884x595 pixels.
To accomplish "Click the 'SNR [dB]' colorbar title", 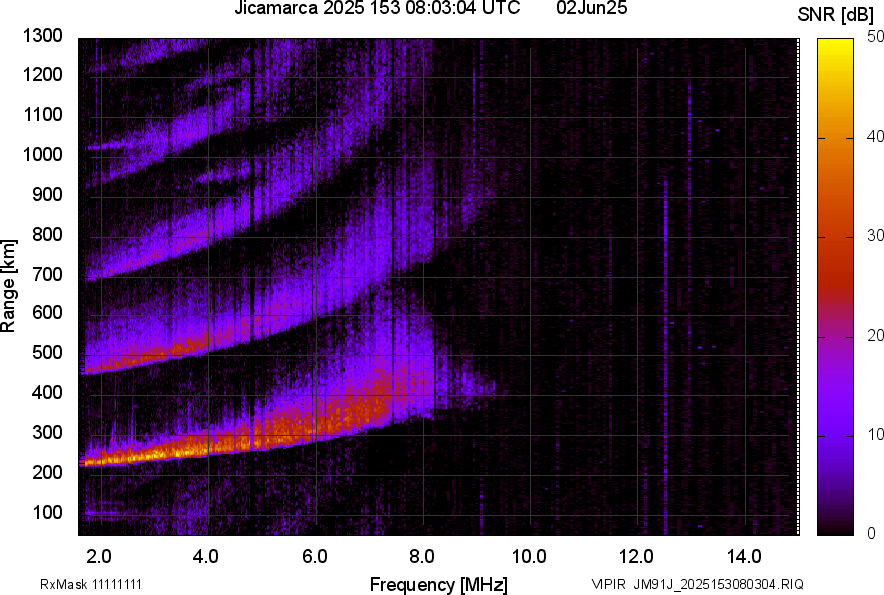I will pos(836,15).
